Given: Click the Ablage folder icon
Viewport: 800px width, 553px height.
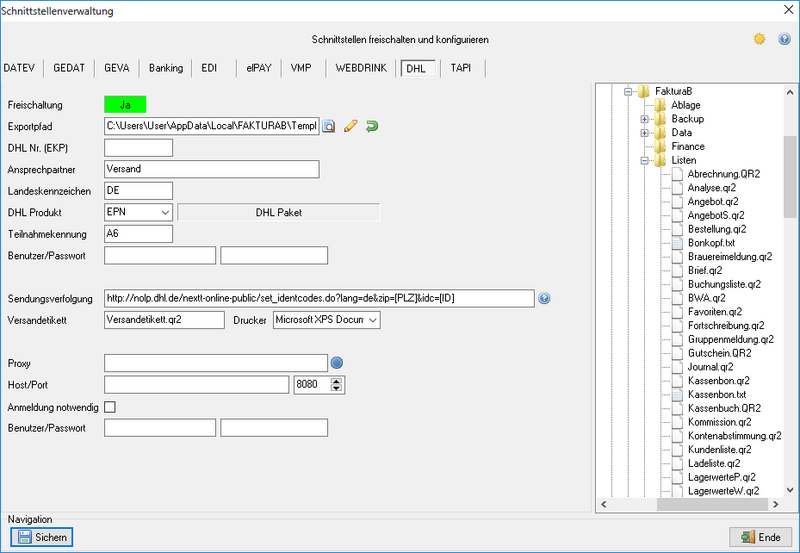Looking at the screenshot, I should point(660,105).
